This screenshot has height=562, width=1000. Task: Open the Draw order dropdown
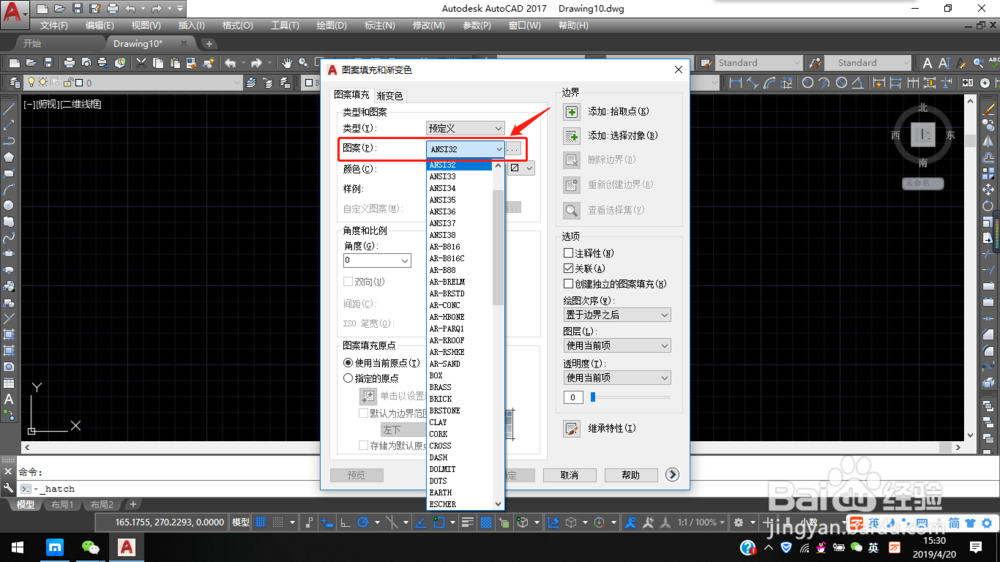[x=617, y=315]
